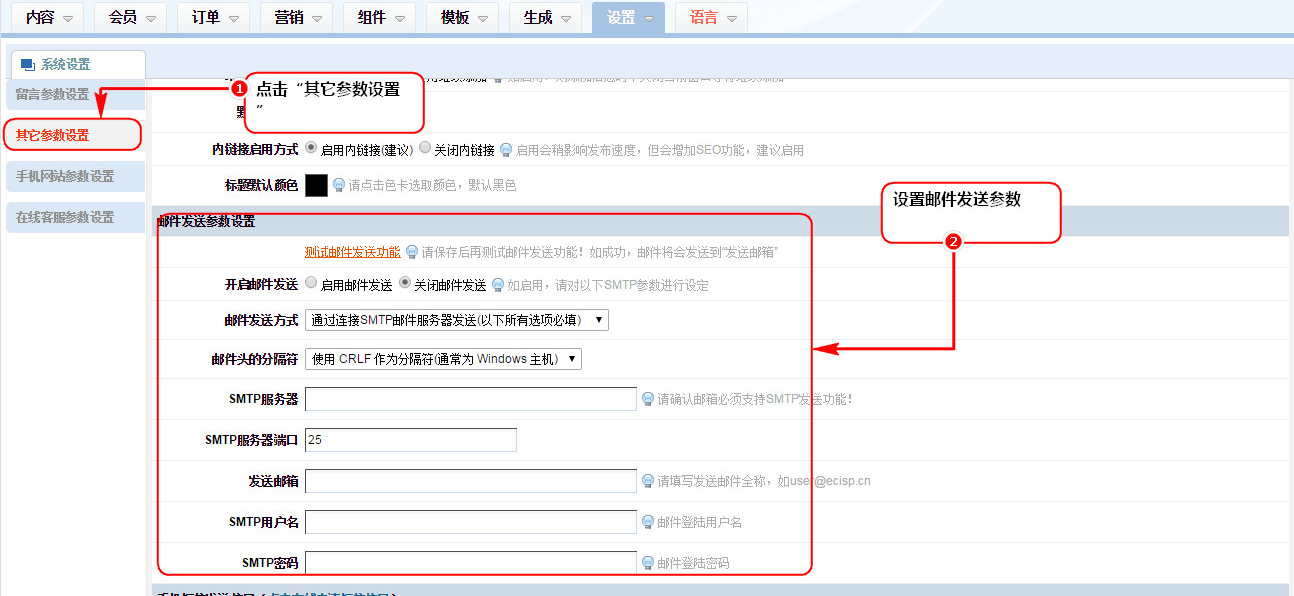Open the 设置 top menu dropdown
Image resolution: width=1294 pixels, height=596 pixels.
628,18
